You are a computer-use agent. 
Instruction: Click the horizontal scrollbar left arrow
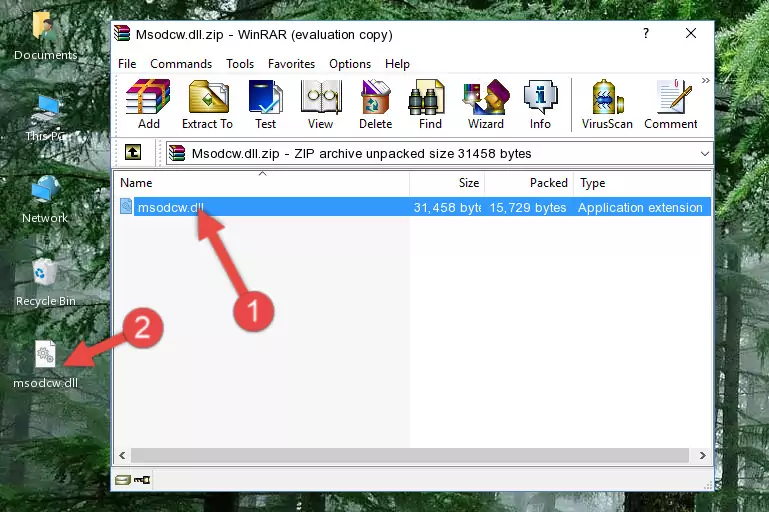point(122,455)
